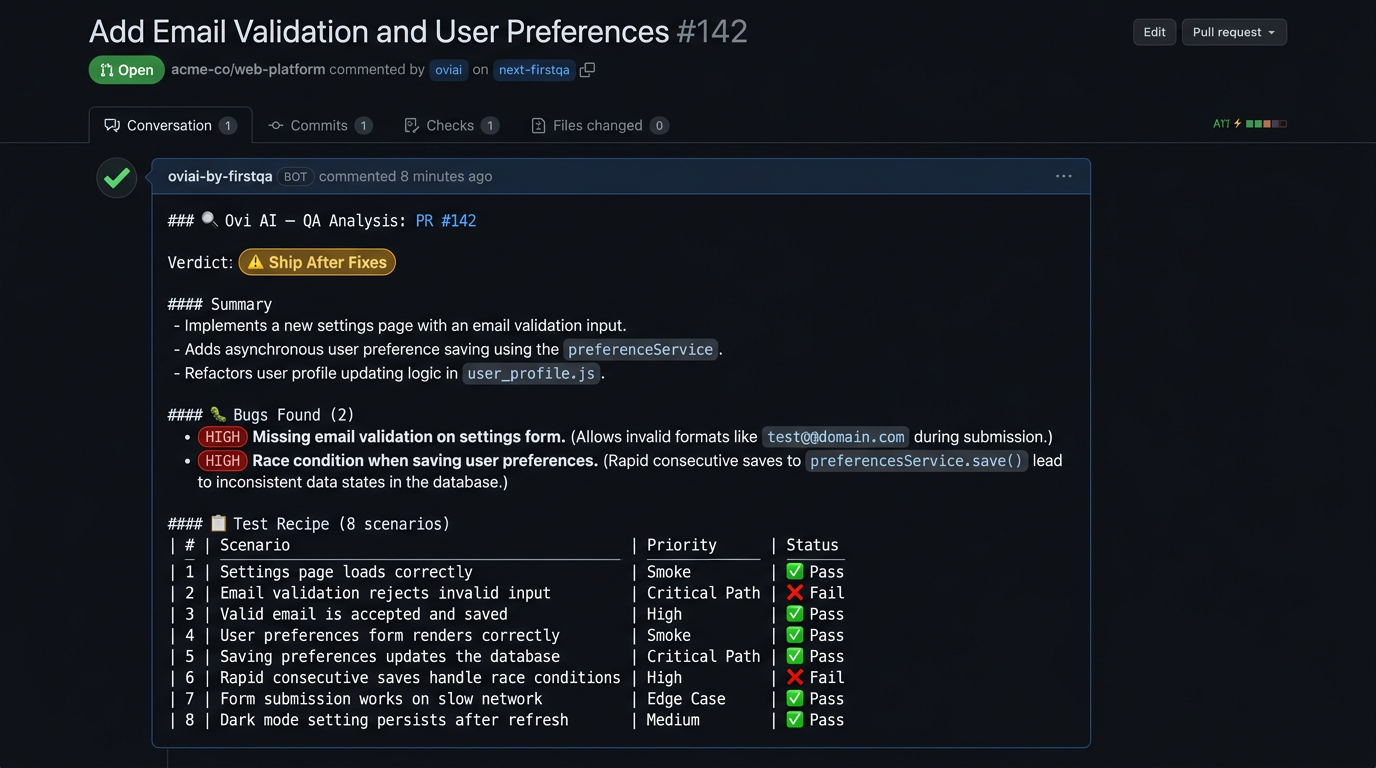Click the Pass check icon for scenario 8
The height and width of the screenshot is (768, 1376).
[793, 719]
